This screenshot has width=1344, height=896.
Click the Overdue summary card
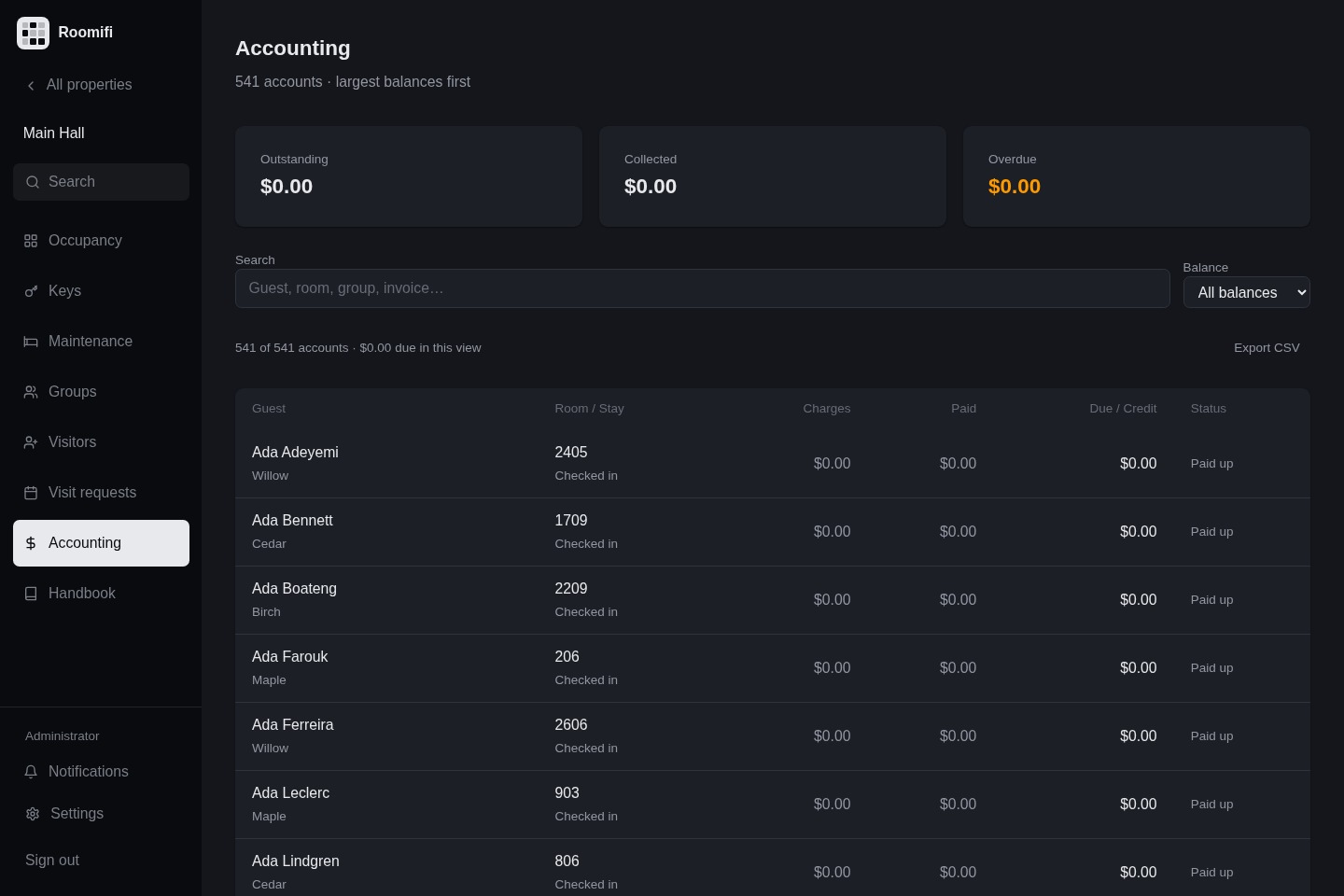coord(1137,176)
